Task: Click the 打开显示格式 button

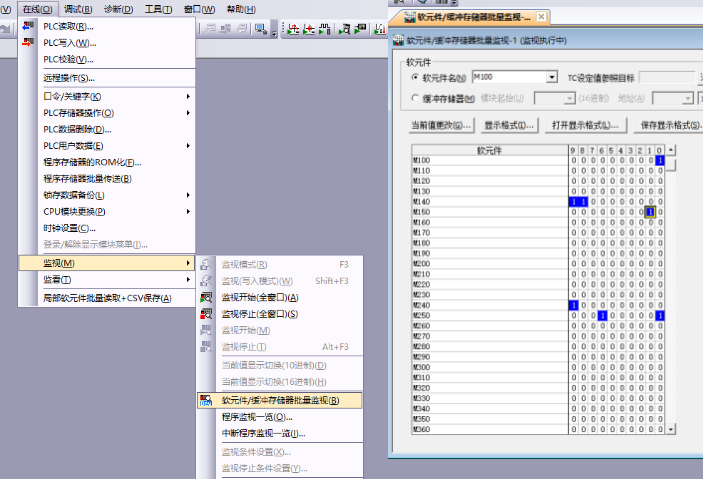Action: (586, 126)
